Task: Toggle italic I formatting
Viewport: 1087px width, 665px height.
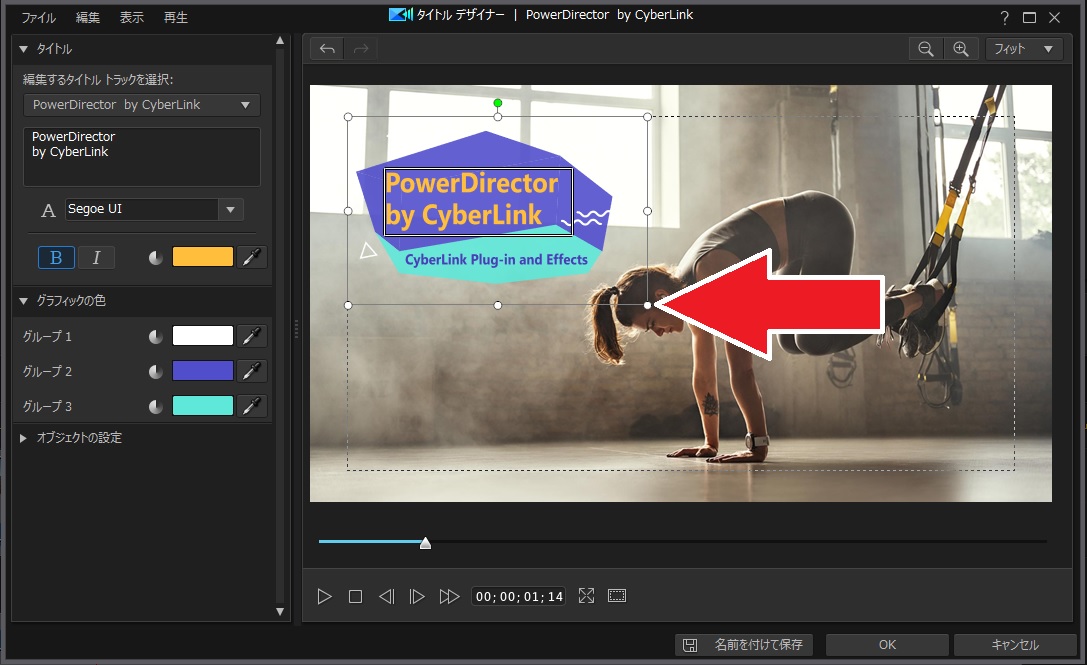Action: click(96, 258)
